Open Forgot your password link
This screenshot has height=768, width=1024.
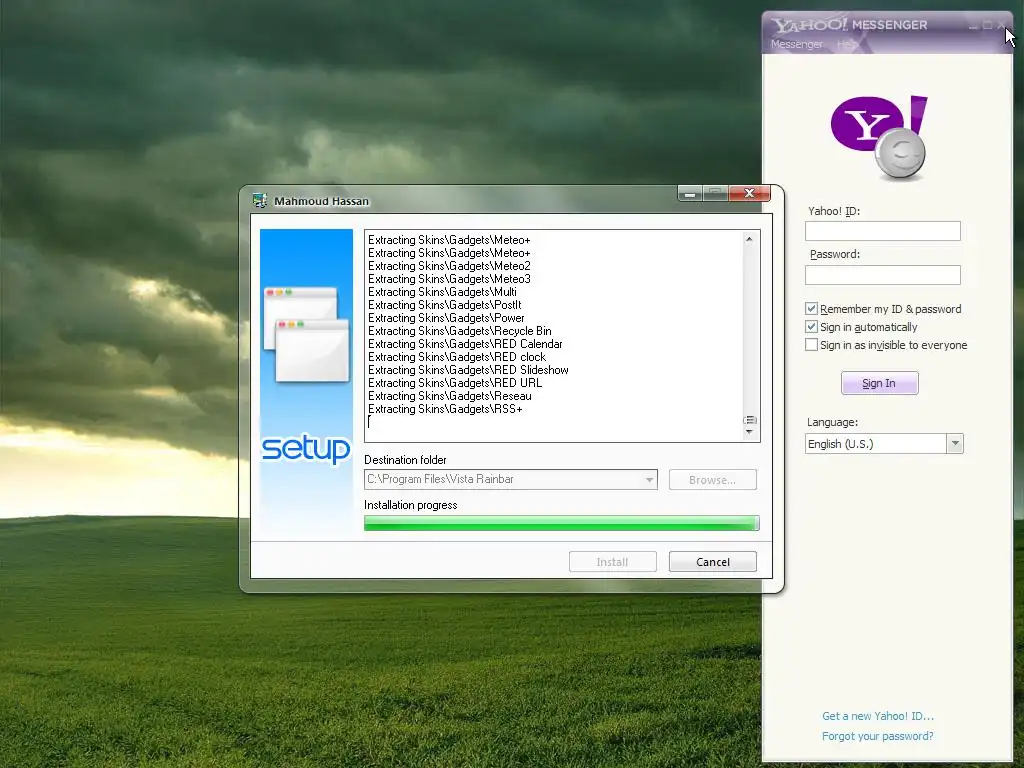[877, 736]
